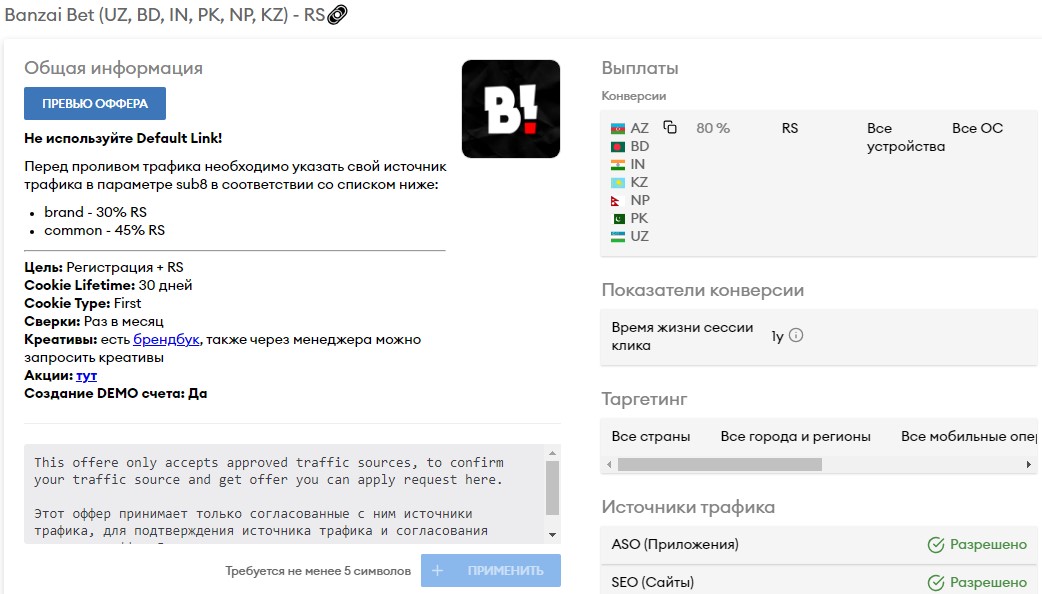Click Не используйте Default Link! warning
The height and width of the screenshot is (594, 1042).
coord(123,138)
